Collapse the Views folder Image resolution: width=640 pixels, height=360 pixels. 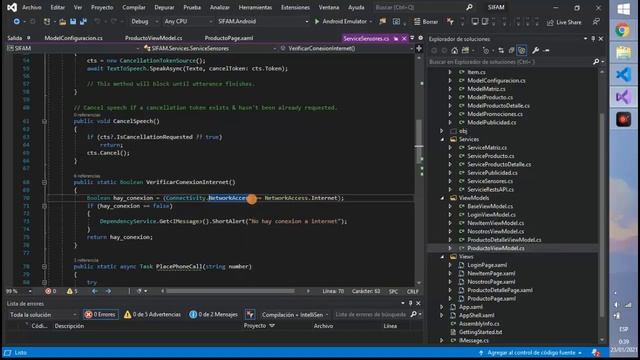[x=442, y=257]
